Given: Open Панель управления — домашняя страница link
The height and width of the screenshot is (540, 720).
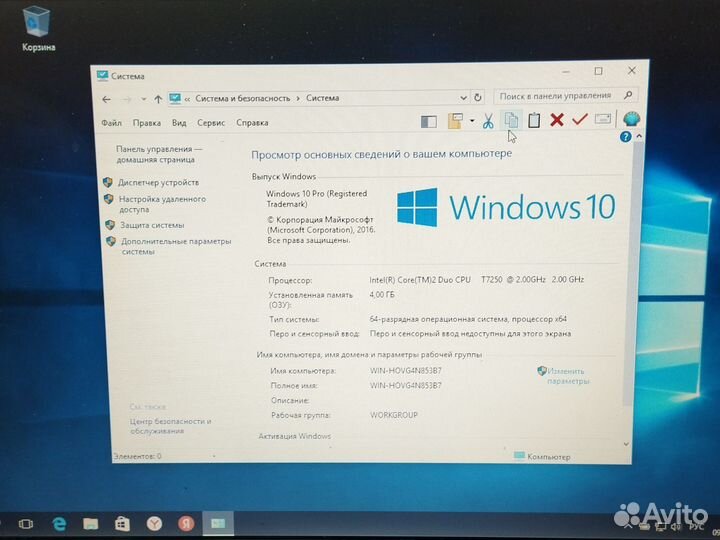Looking at the screenshot, I should click(x=159, y=154).
